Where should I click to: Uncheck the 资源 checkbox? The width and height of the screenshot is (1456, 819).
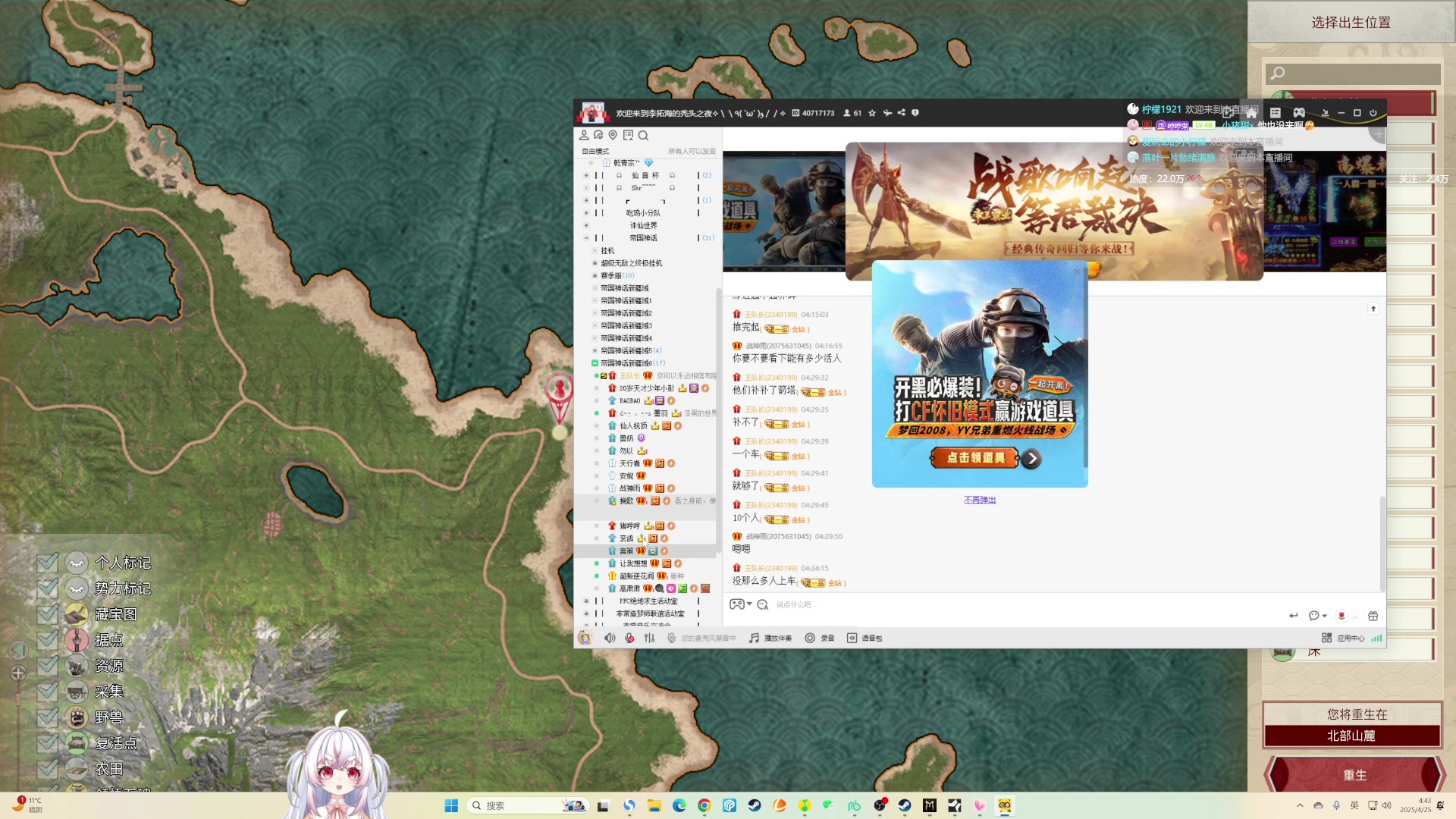pos(48,666)
